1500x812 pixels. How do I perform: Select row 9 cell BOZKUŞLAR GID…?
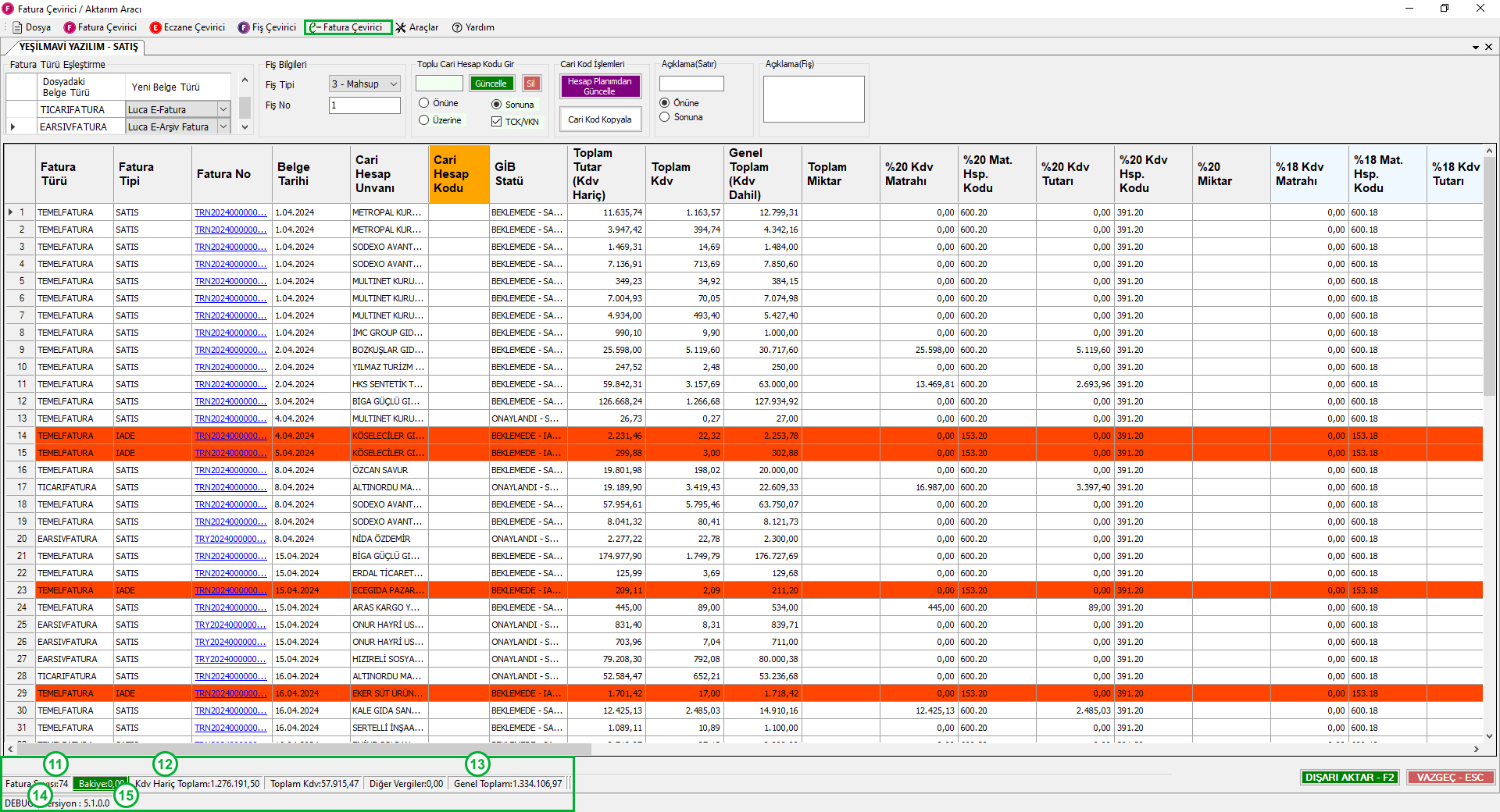(x=389, y=350)
